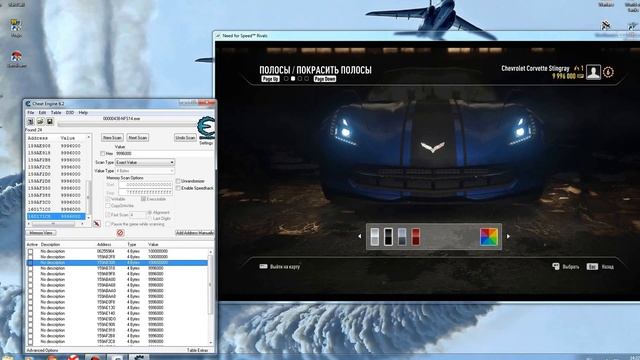640x360 pixels.
Task: Enable the Unrandomizer checkbox
Action: 178,181
